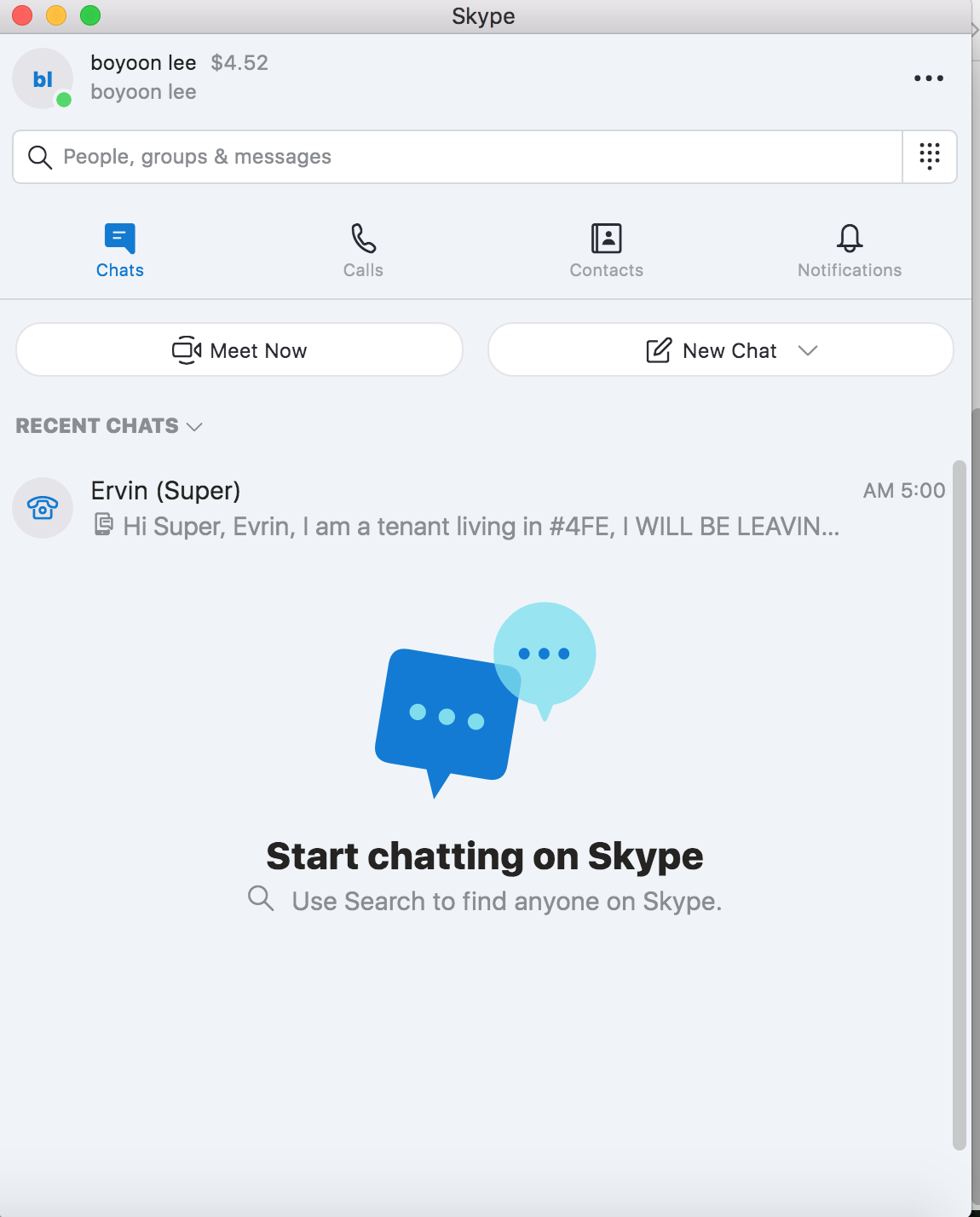The width and height of the screenshot is (980, 1217).
Task: Click the magnifier icon in search bar
Action: 40,157
